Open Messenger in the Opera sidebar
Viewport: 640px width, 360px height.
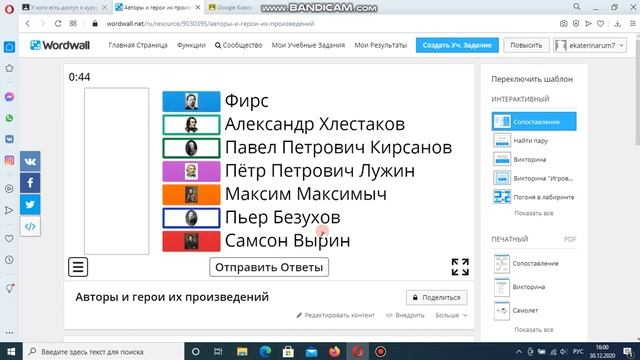9,97
